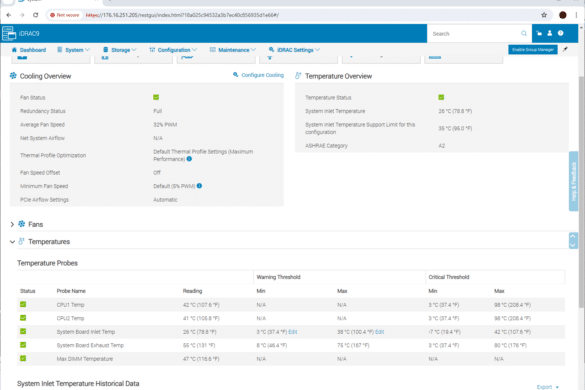Click the header icon left of user icon
This screenshot has width=585, height=390.
point(539,33)
